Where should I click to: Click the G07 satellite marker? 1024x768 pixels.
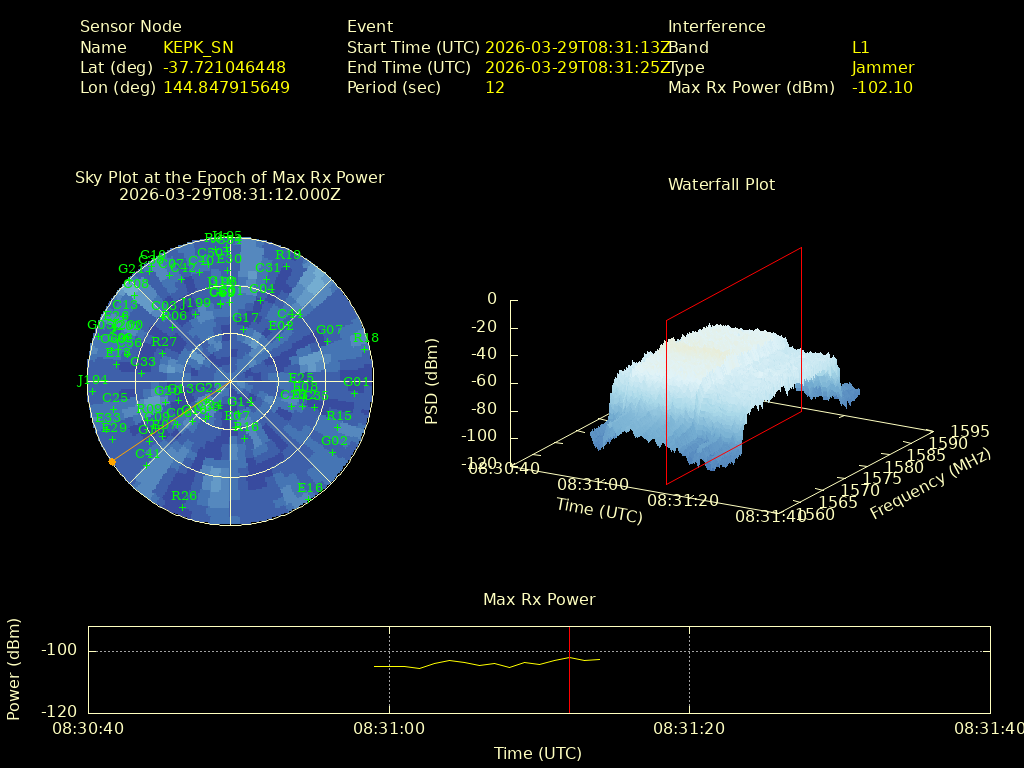click(x=328, y=342)
